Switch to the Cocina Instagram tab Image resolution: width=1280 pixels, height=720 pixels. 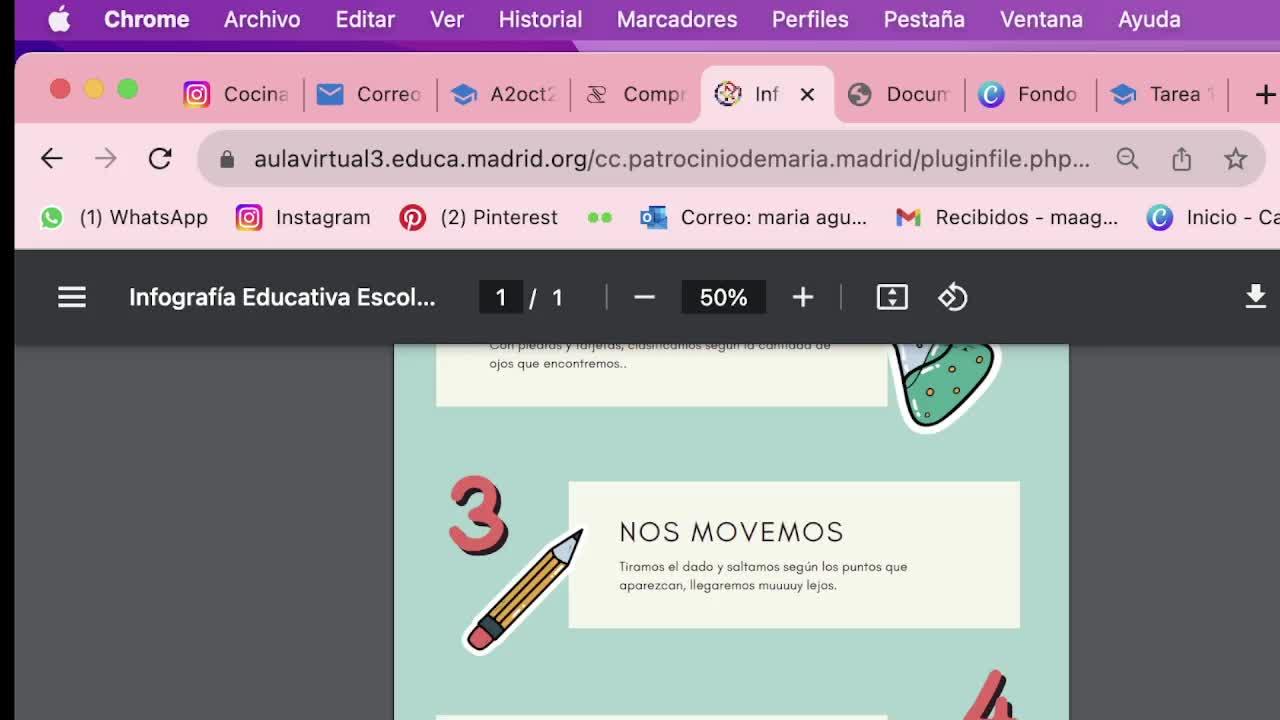[x=237, y=94]
